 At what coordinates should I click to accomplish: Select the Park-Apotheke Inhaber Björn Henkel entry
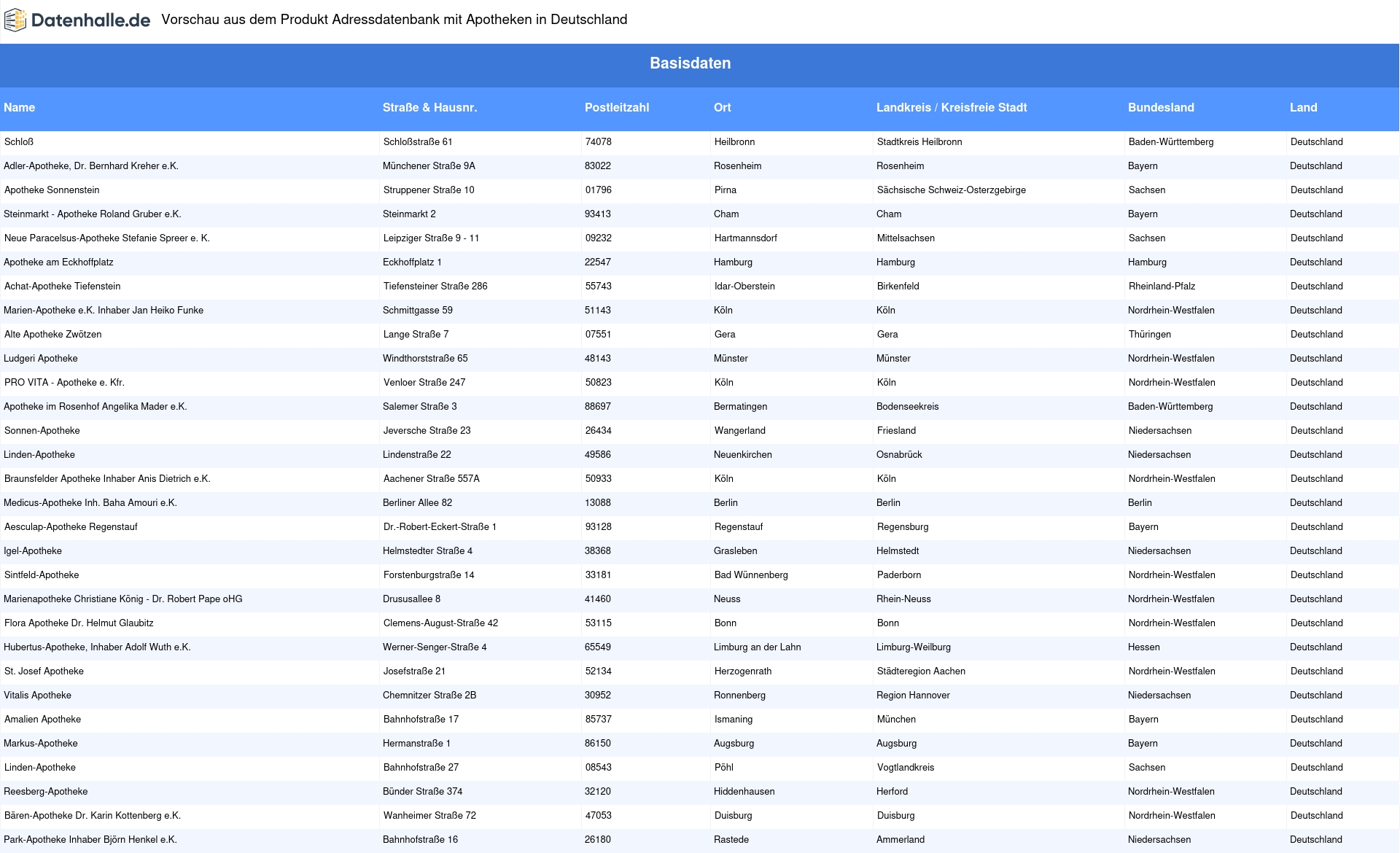[90, 840]
